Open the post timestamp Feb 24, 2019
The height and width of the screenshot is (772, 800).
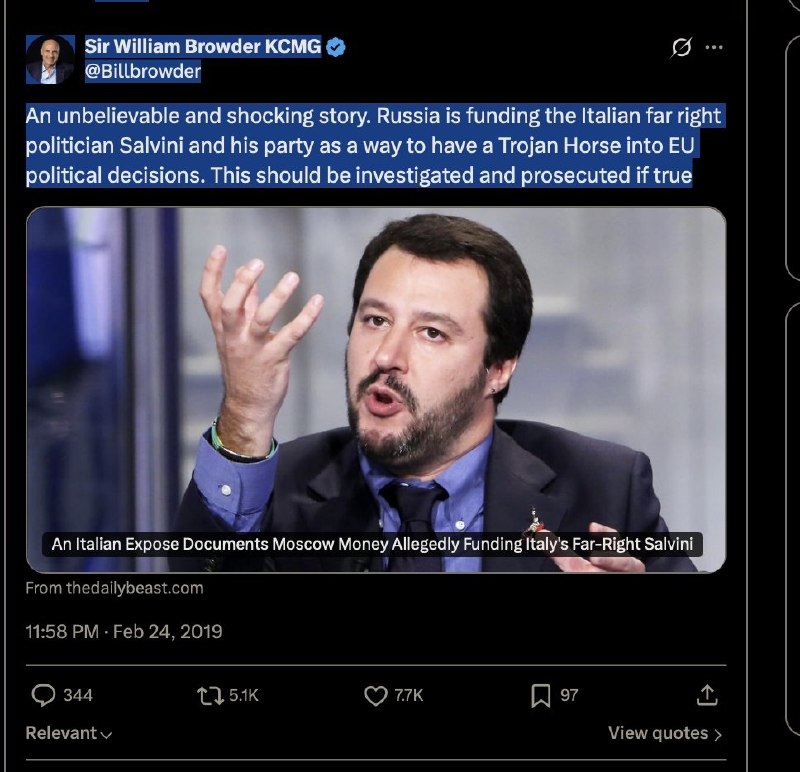[x=123, y=631]
